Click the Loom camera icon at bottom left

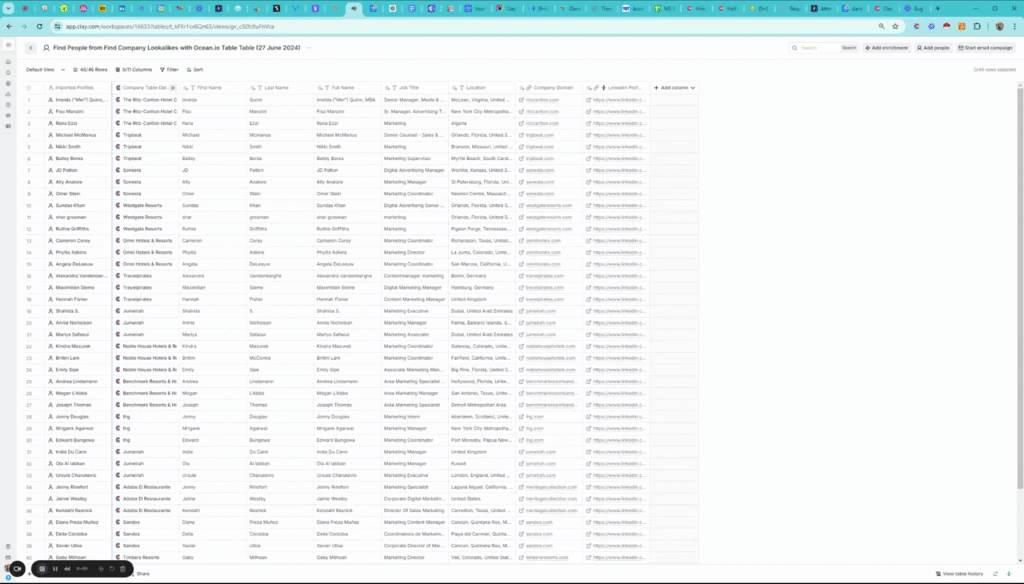click(17, 569)
